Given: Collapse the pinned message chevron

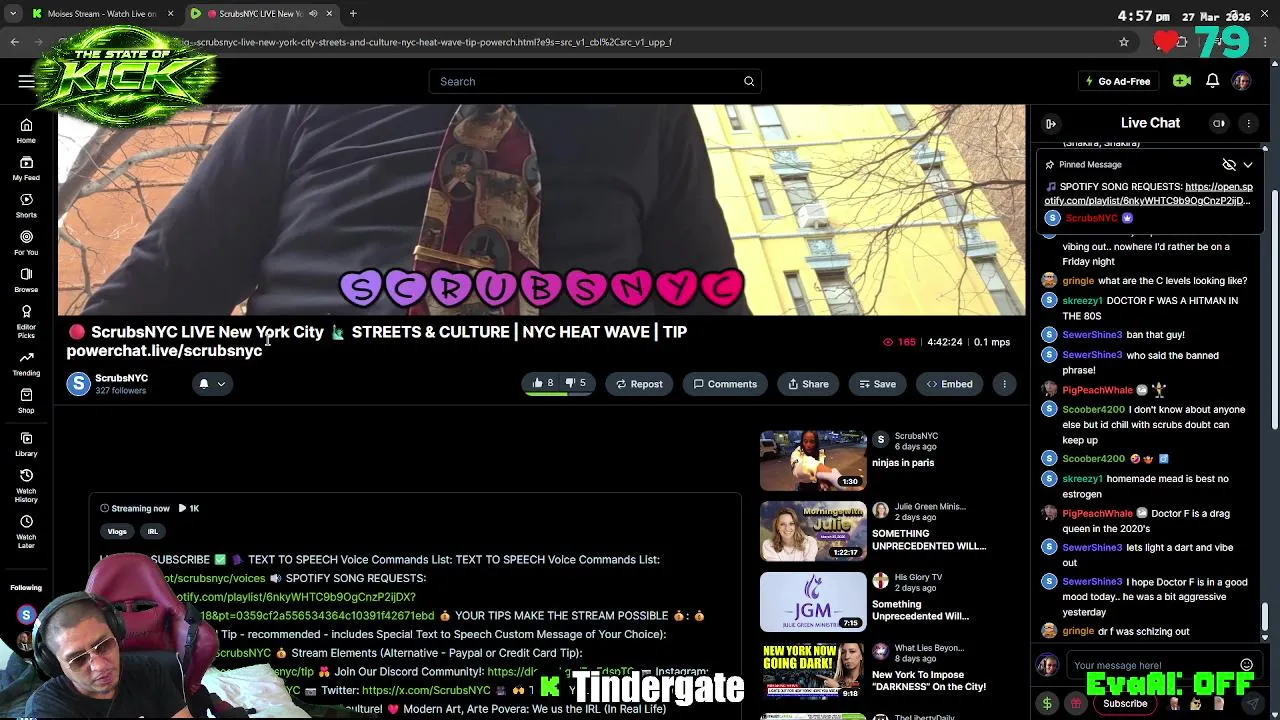Looking at the screenshot, I should [1248, 165].
